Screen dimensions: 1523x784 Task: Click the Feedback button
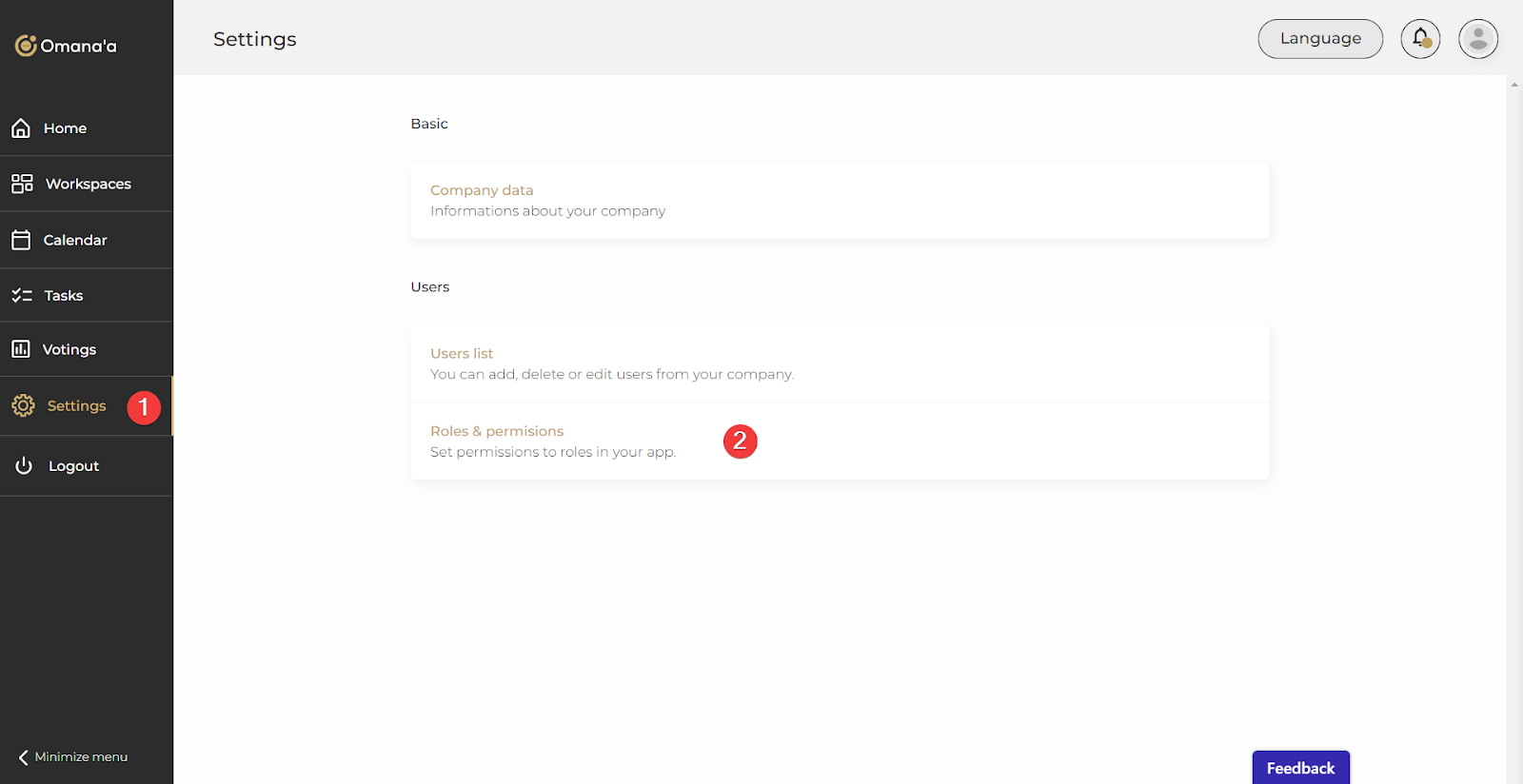[1300, 768]
